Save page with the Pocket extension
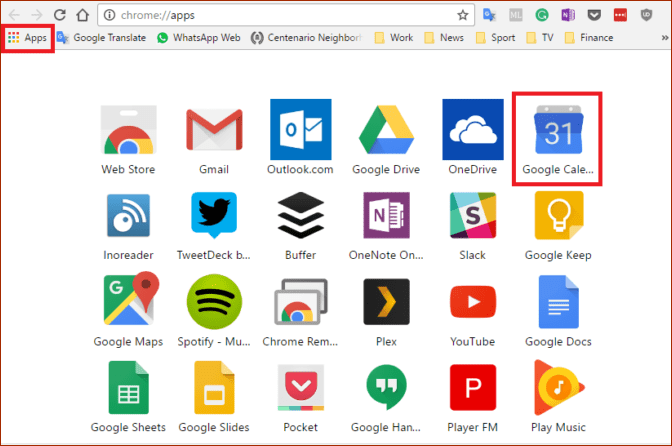Viewport: 672px width, 446px height. point(594,15)
